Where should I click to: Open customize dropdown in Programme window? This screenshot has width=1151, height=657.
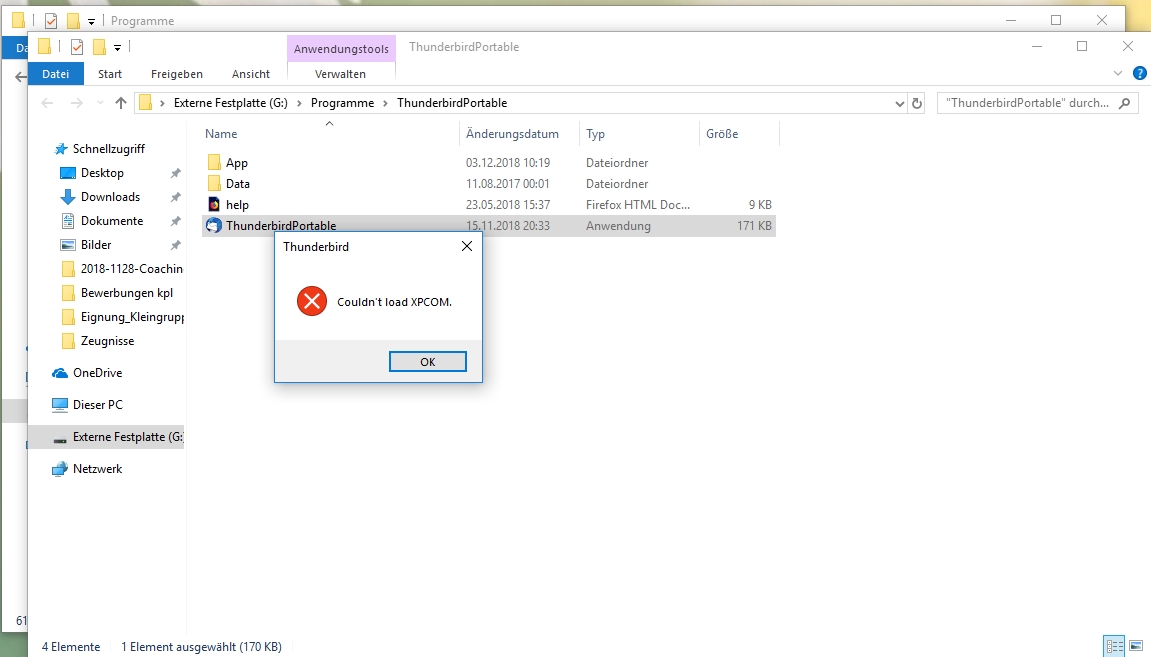91,21
